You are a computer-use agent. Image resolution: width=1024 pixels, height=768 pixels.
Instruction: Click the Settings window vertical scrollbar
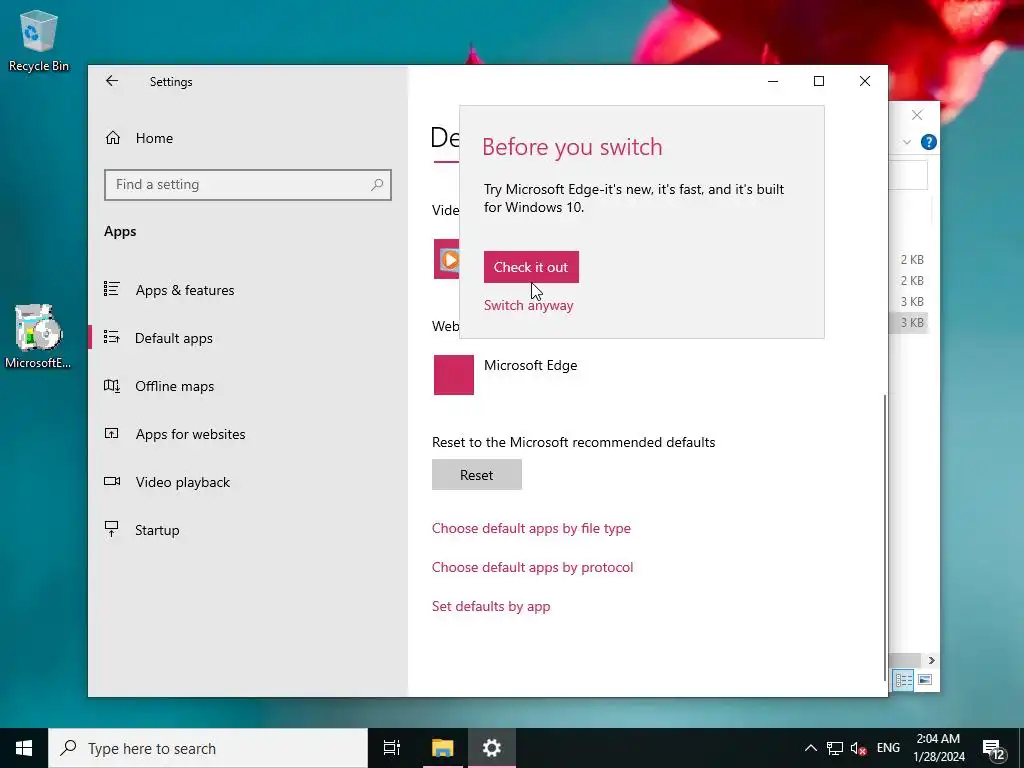coord(885,537)
